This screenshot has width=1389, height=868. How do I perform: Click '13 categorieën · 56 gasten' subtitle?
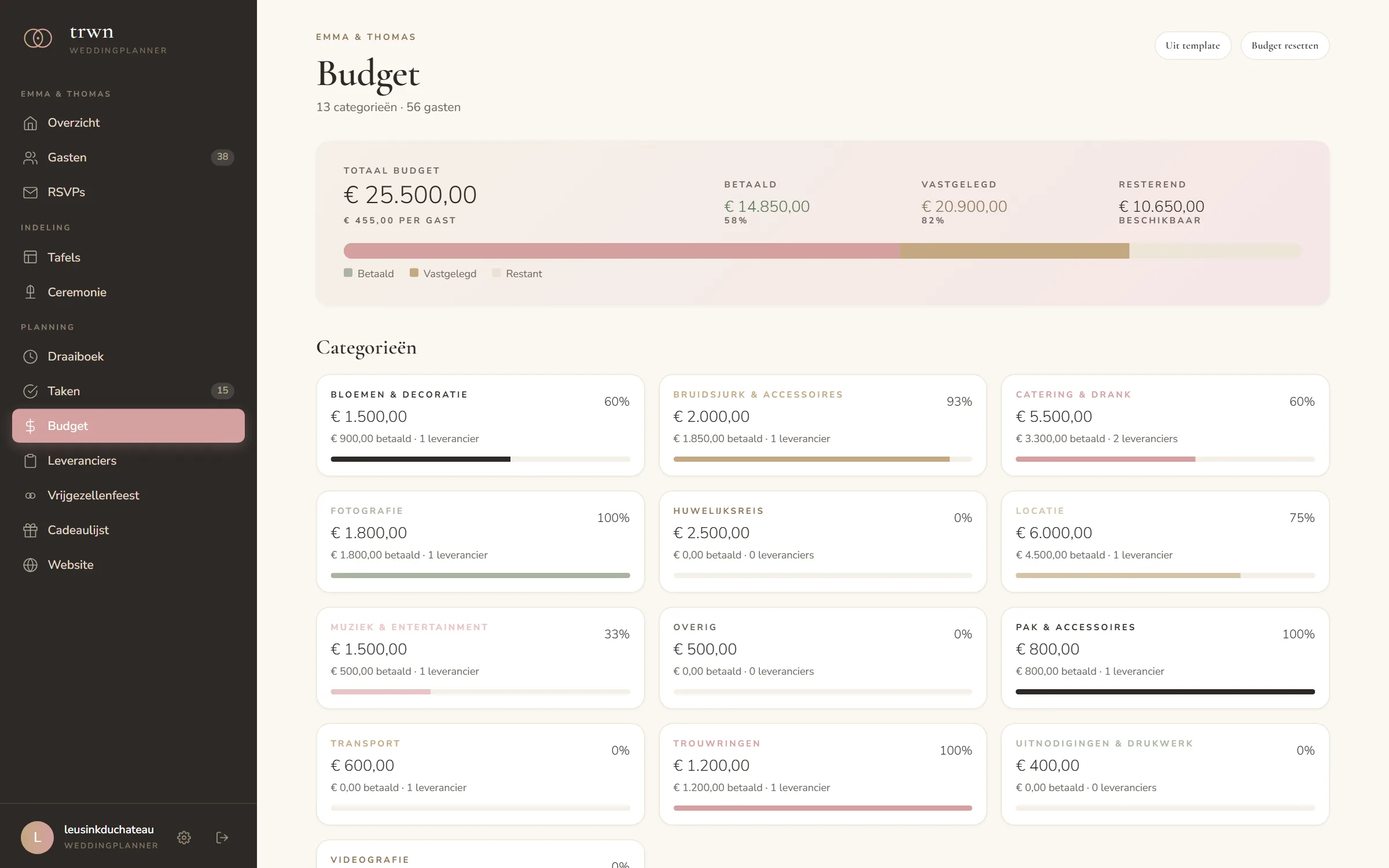coord(388,107)
